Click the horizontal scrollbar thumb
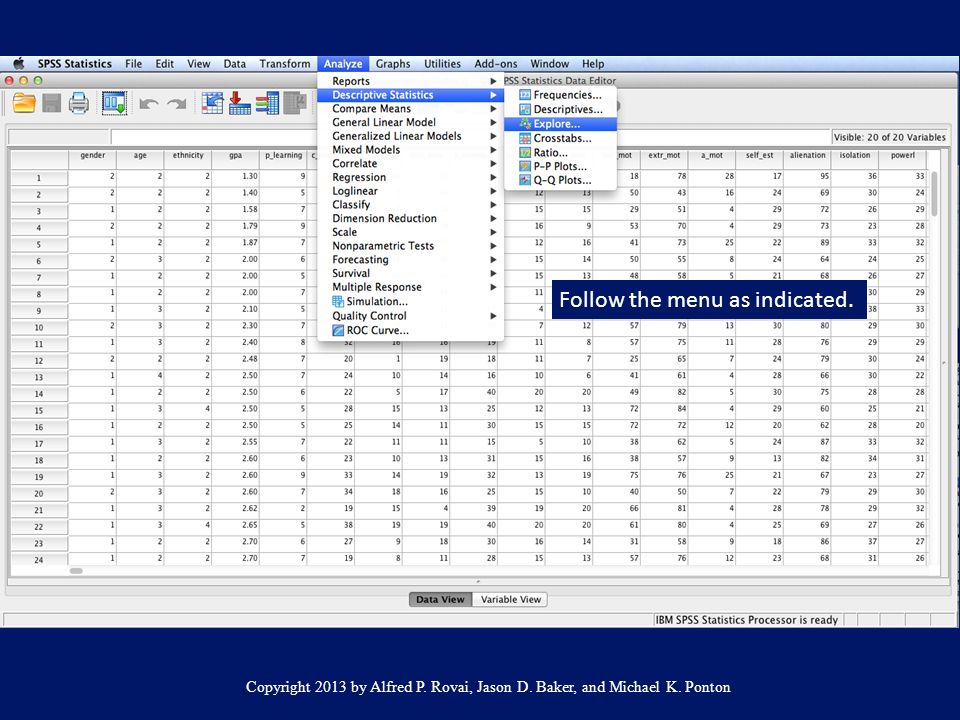Screen dimensions: 960x720 (76, 571)
